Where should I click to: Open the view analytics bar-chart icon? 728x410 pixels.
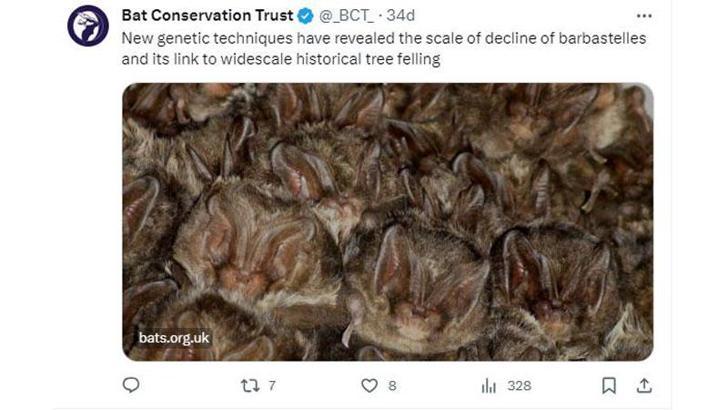coord(489,385)
